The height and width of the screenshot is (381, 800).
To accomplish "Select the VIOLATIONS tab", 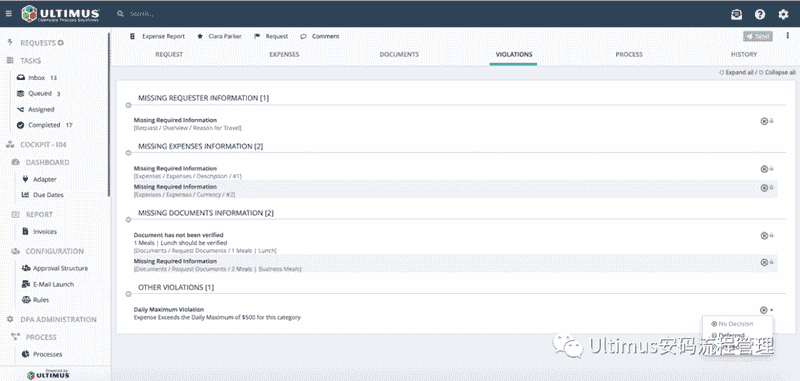I will (x=514, y=54).
